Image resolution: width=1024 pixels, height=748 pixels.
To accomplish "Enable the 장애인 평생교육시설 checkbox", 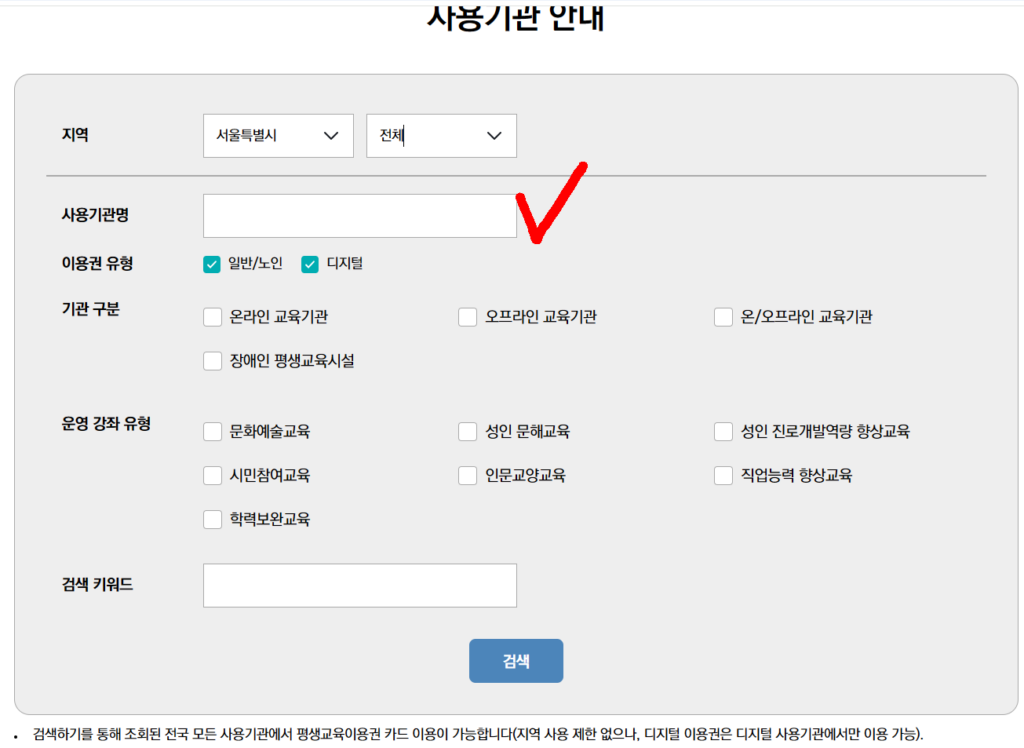I will click(x=212, y=361).
